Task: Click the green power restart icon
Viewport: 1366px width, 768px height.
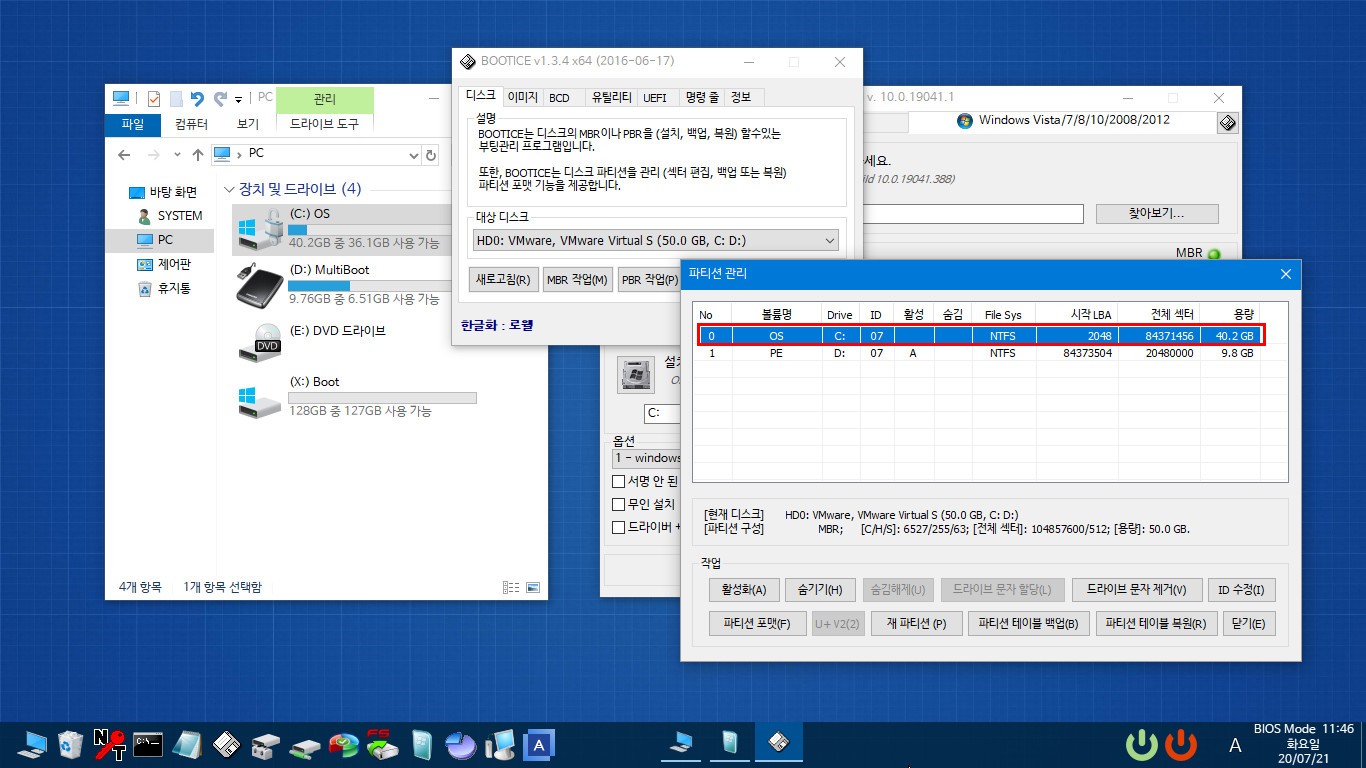Action: (1141, 744)
